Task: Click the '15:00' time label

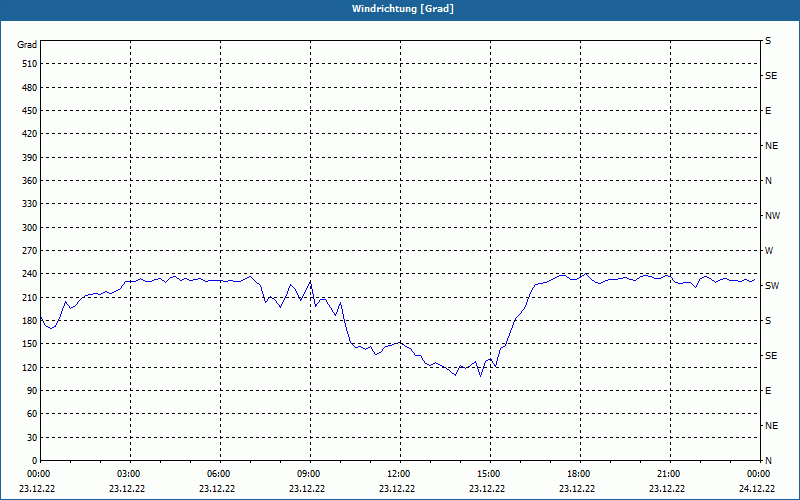Action: tap(490, 474)
